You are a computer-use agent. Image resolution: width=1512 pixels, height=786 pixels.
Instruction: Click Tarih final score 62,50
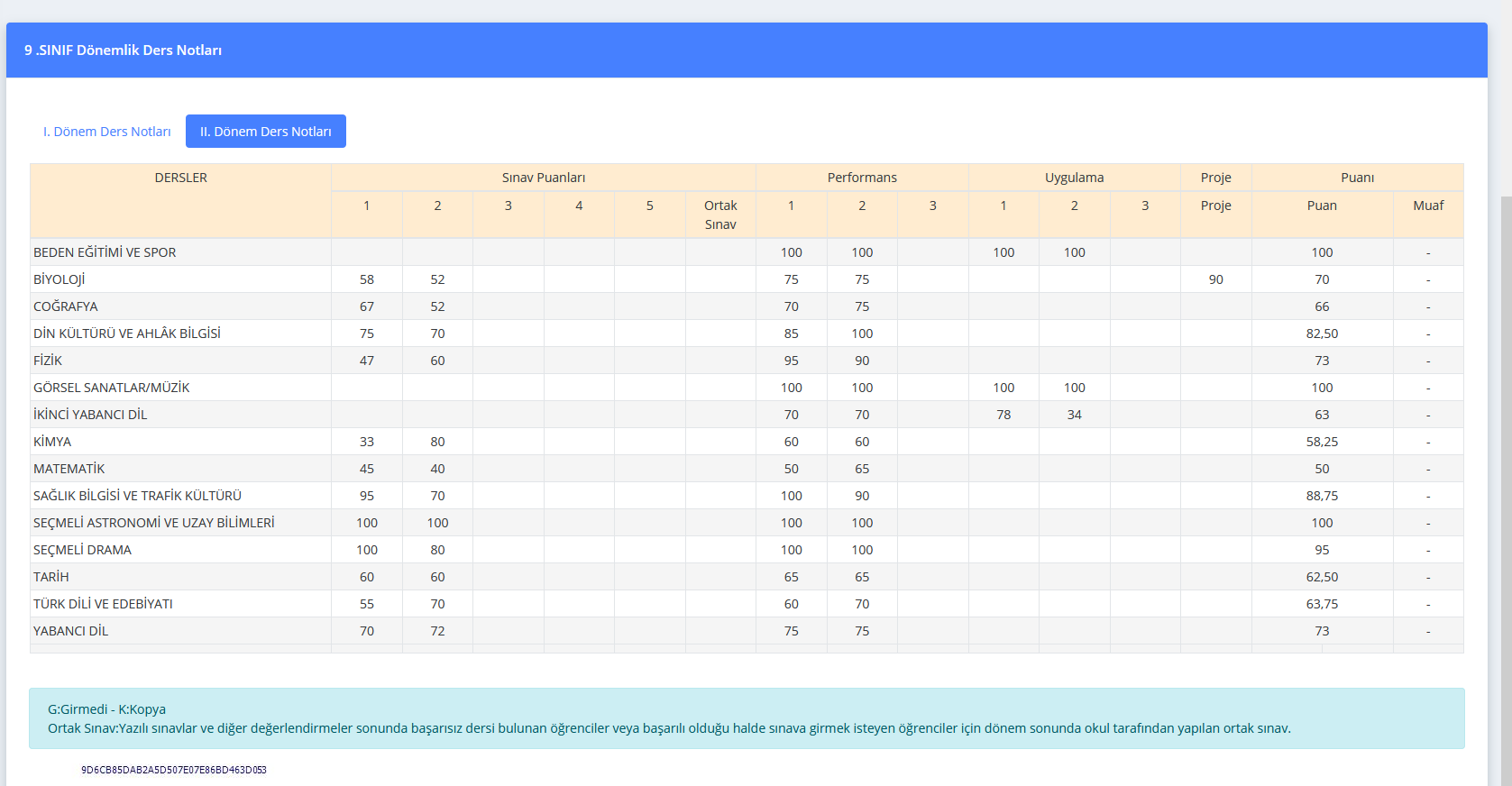[1322, 577]
